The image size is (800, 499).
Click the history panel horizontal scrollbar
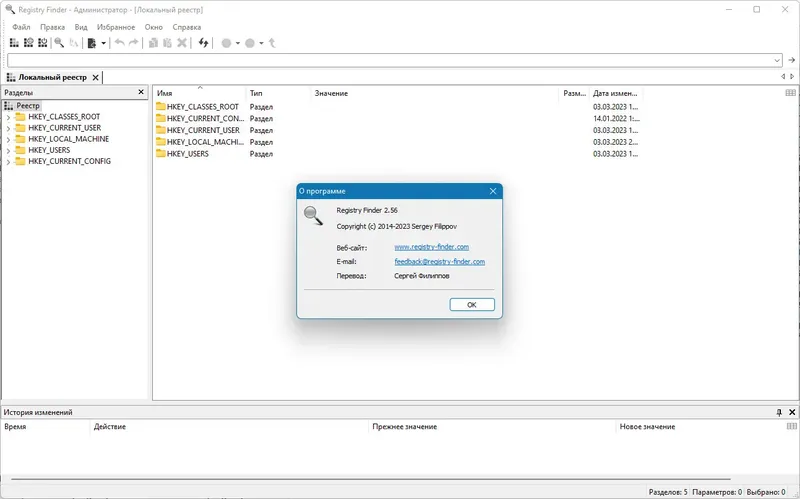click(371, 479)
